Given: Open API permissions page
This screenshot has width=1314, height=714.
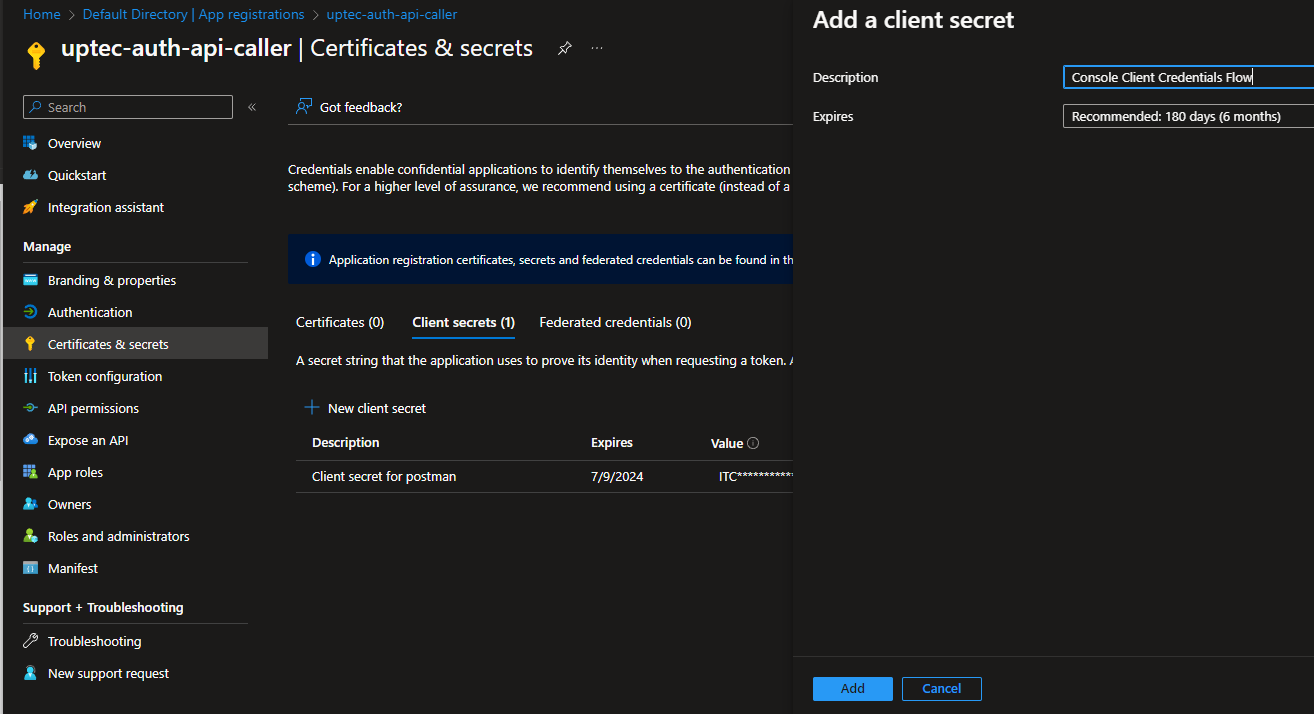Looking at the screenshot, I should click(x=93, y=408).
